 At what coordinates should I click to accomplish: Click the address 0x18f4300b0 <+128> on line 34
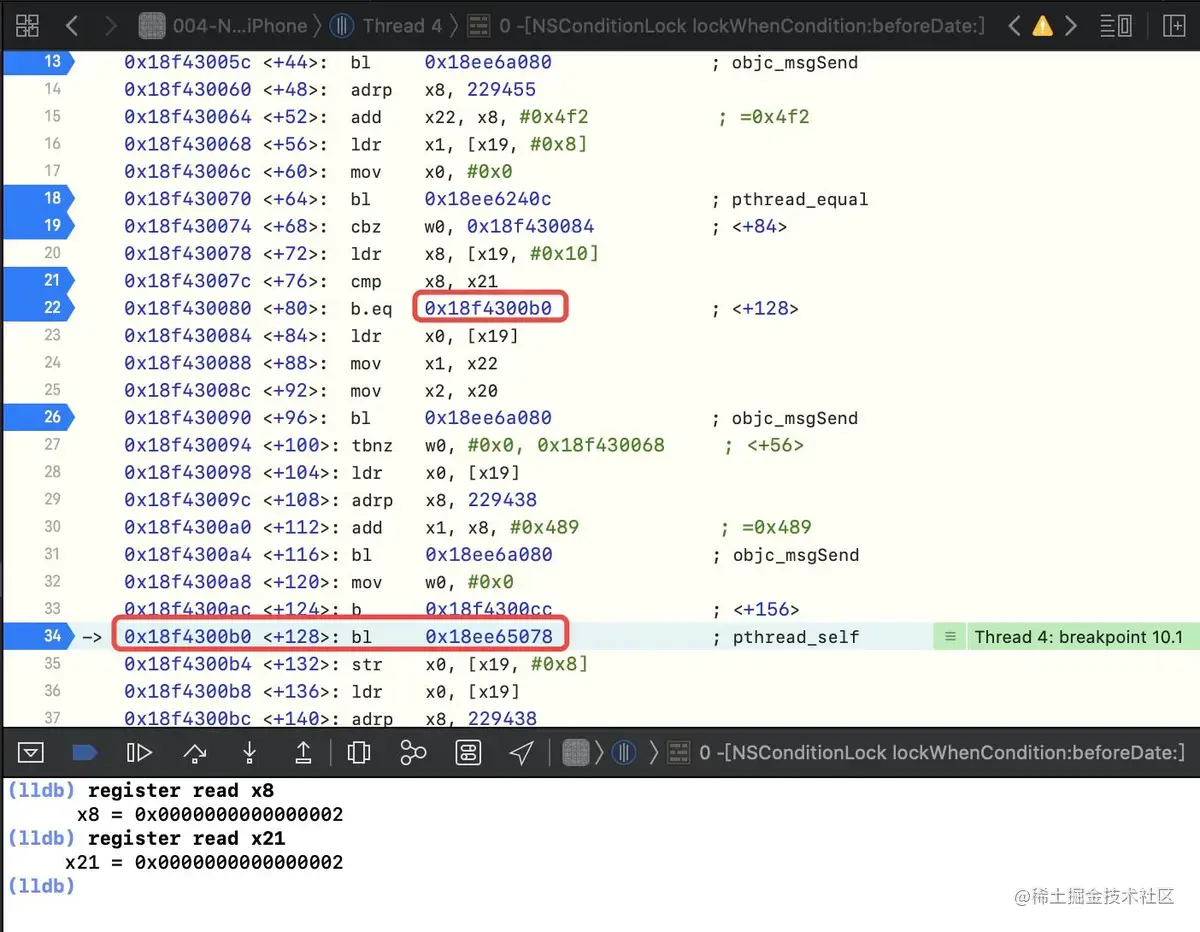[226, 636]
